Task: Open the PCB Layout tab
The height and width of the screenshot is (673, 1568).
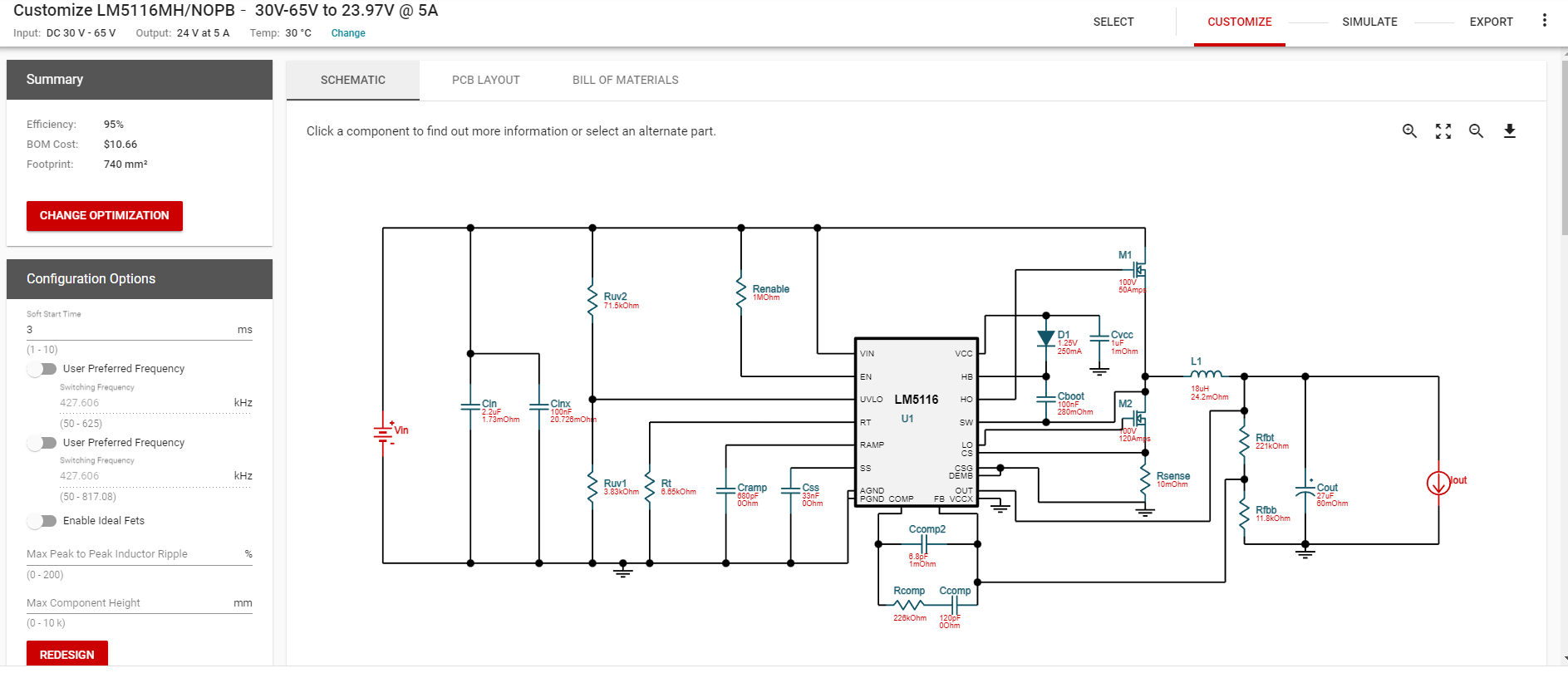Action: tap(486, 80)
